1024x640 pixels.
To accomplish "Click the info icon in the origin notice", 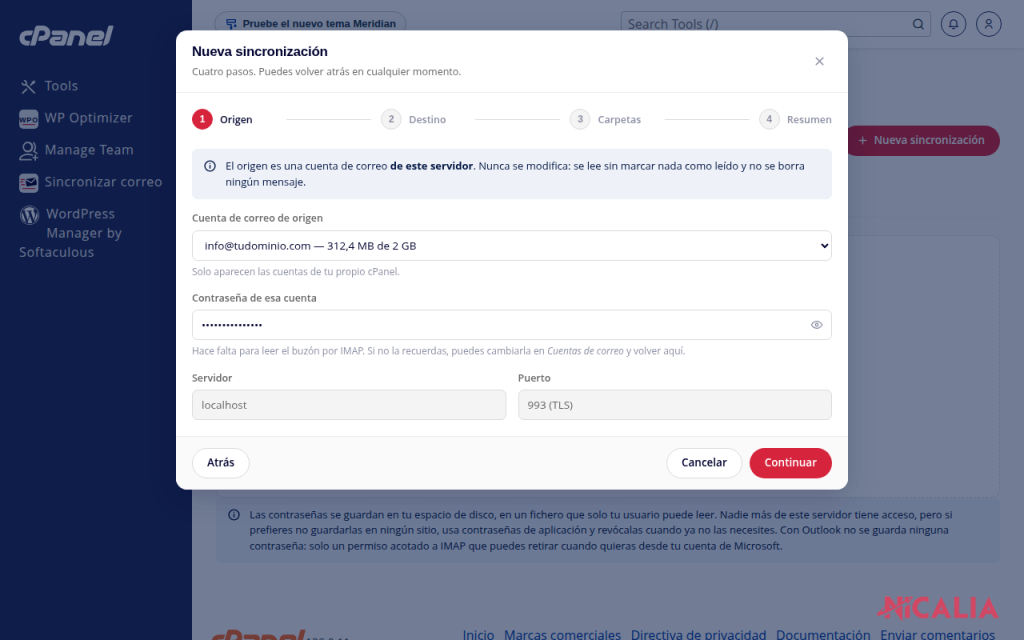I will [210, 166].
